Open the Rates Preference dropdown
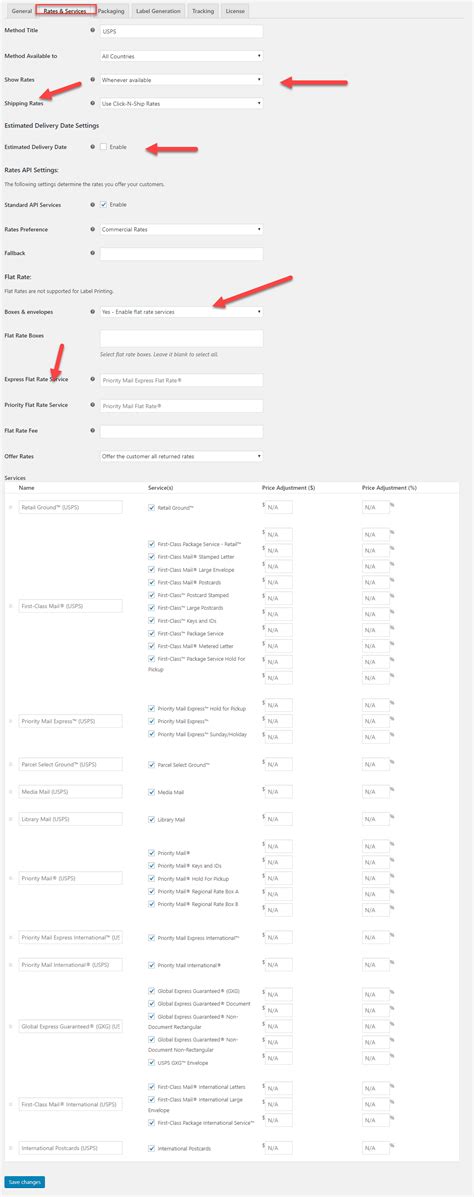This screenshot has width=474, height=1197. pos(182,229)
